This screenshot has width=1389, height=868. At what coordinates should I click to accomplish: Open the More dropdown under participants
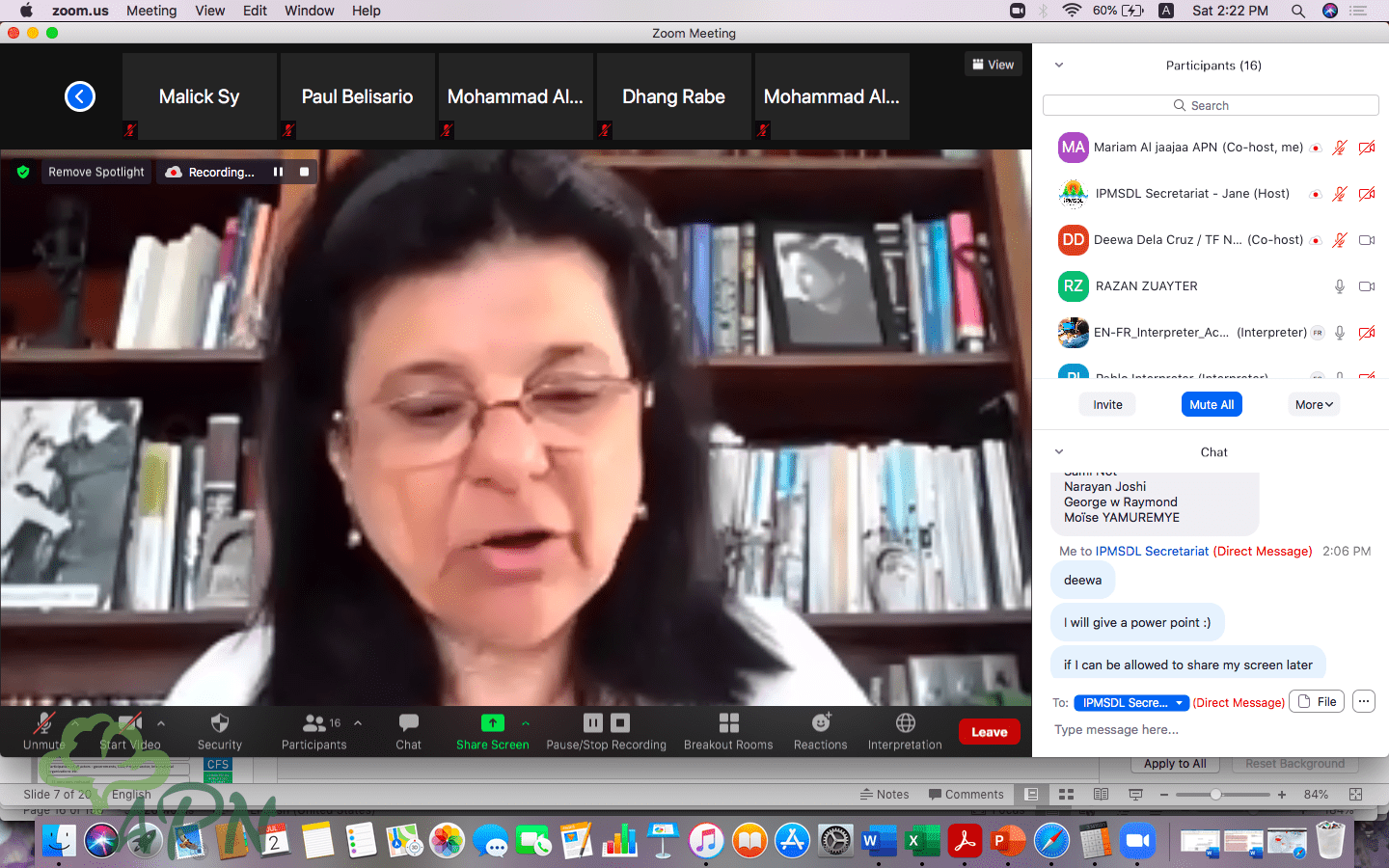coord(1314,405)
